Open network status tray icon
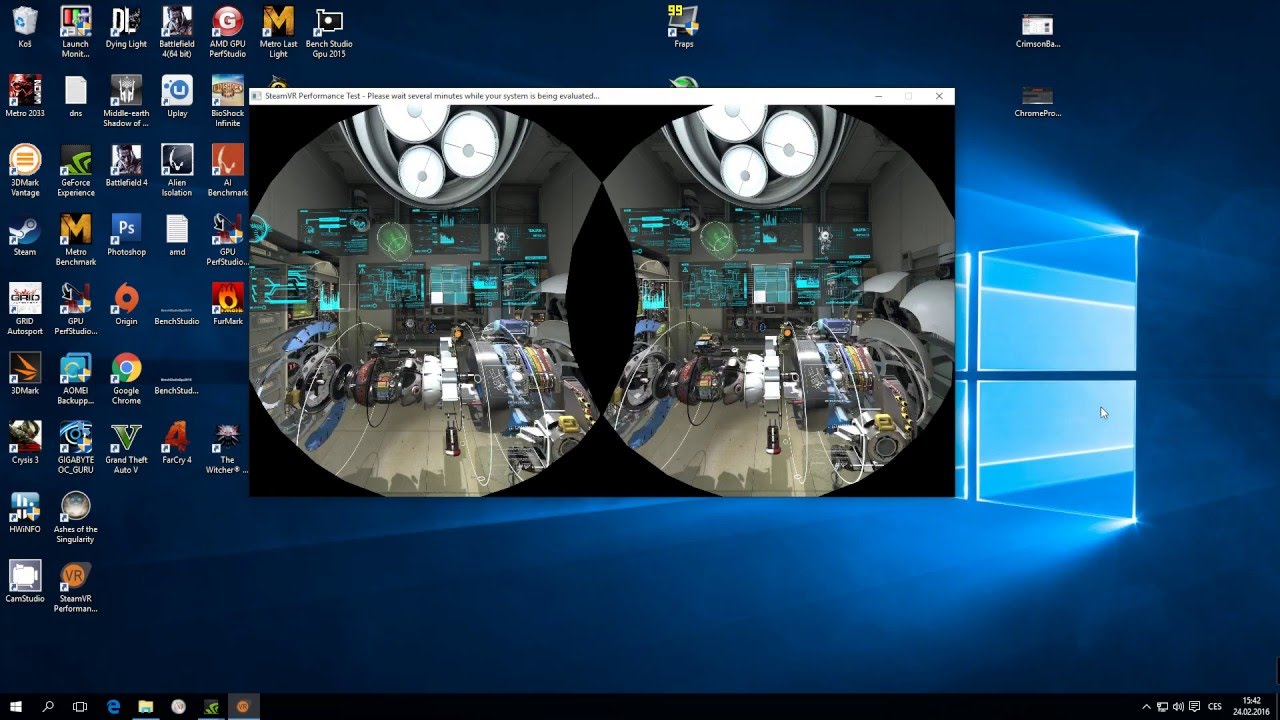 coord(1160,706)
